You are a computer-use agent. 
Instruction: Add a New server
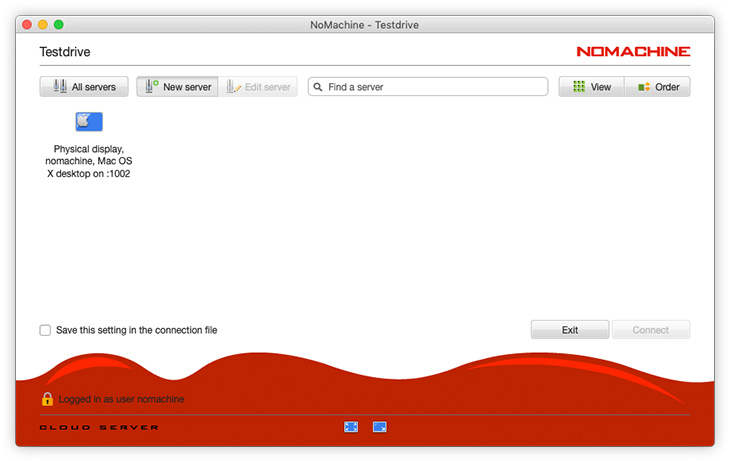coord(177,87)
